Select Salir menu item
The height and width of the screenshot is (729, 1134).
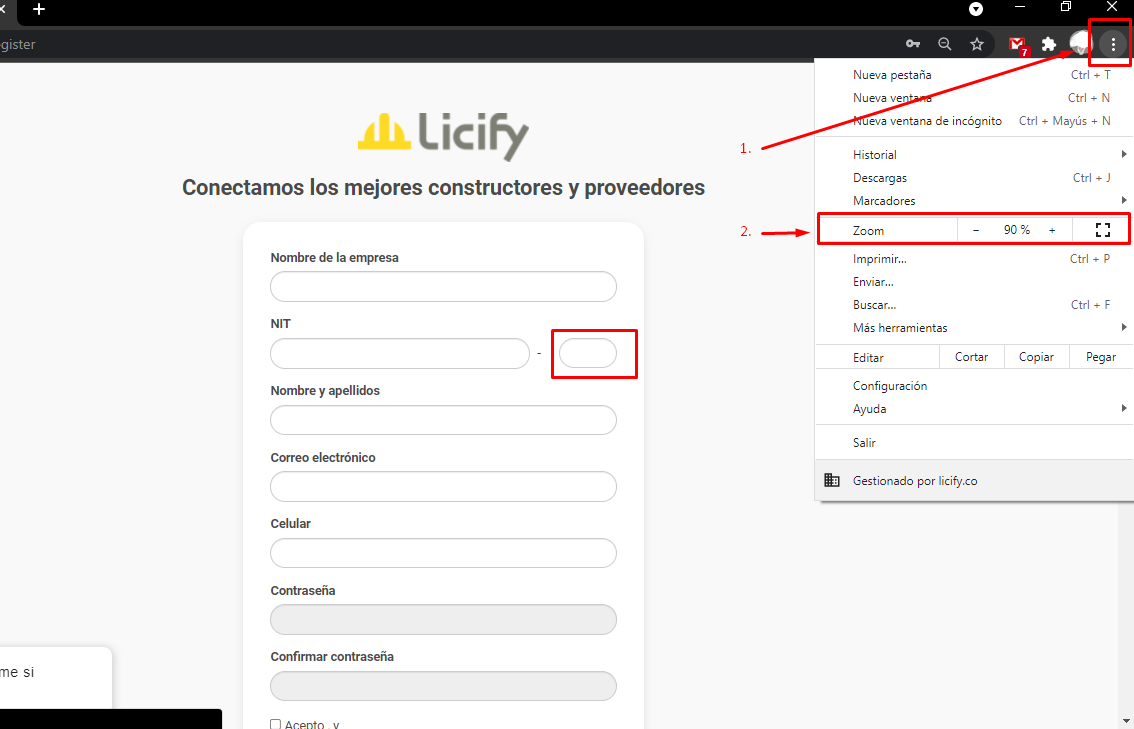click(973, 443)
